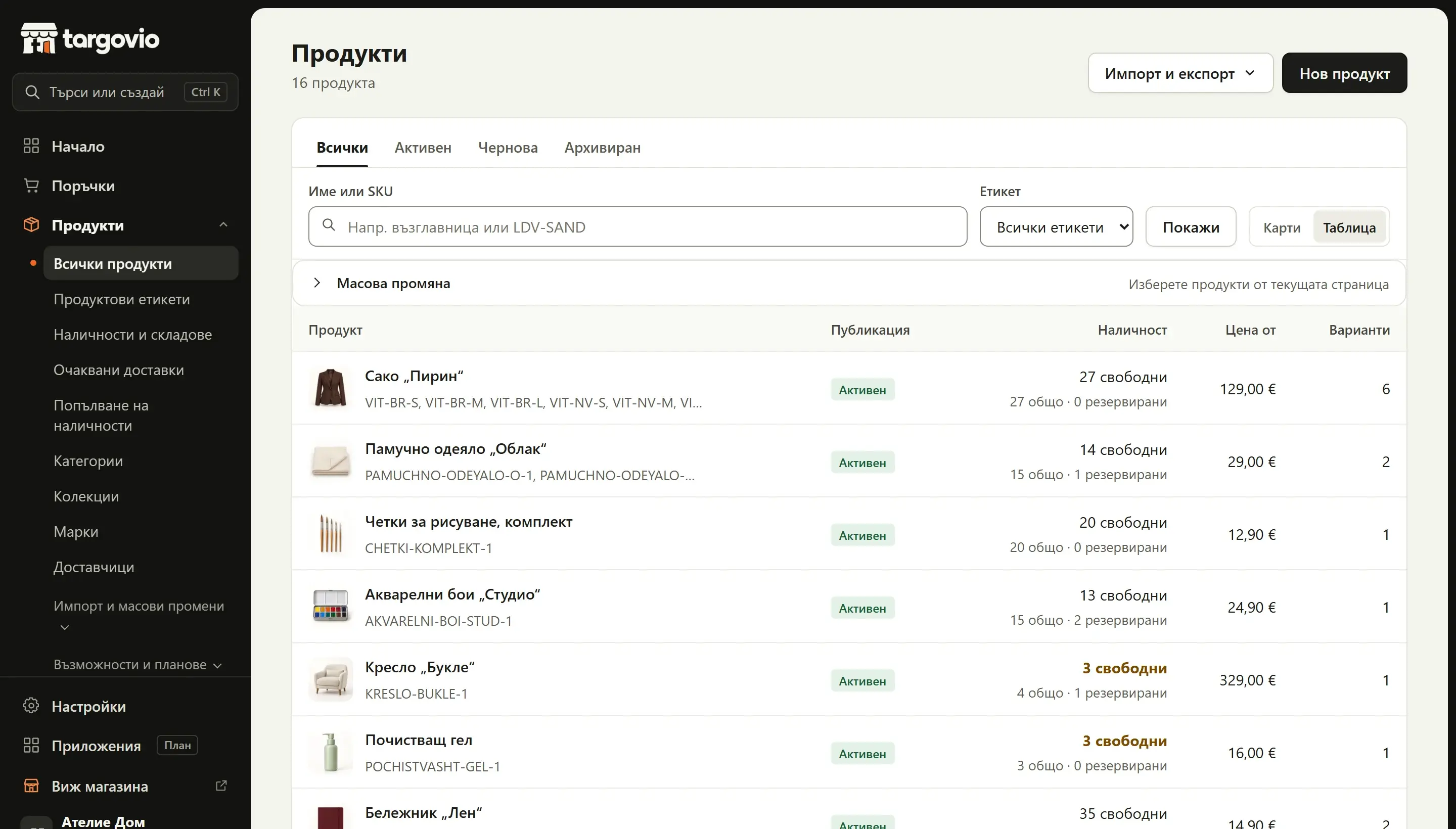
Task: Open the Сако „Пирин“ product thumbnail
Action: coord(330,388)
